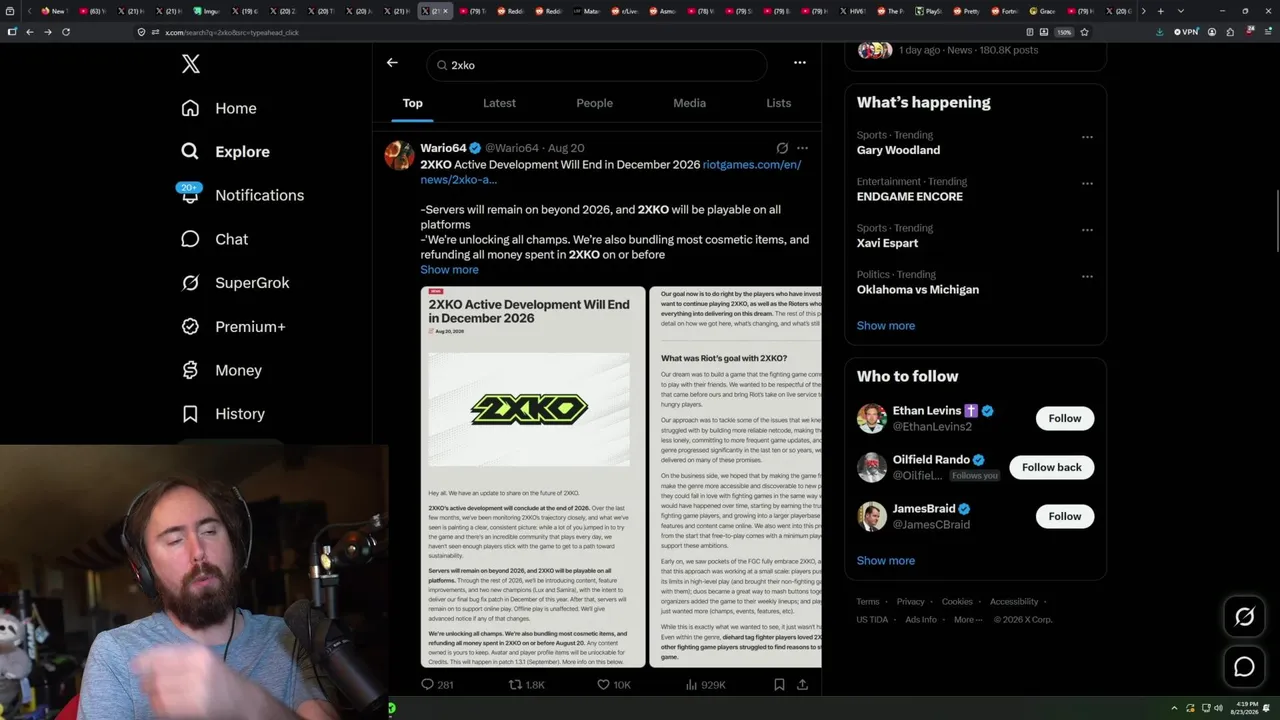The width and height of the screenshot is (1280, 720).
Task: Open the Accessibility footer link
Action: pos(1014,602)
